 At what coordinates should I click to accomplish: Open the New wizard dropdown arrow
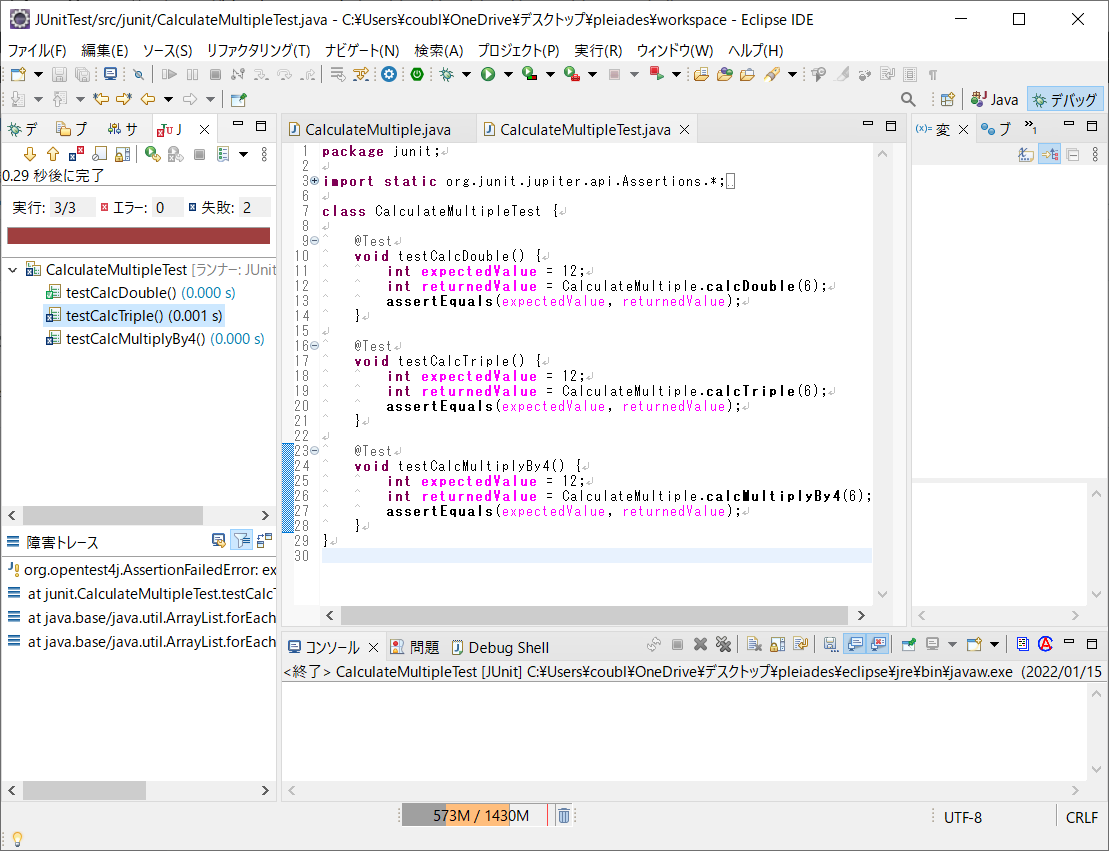(38, 74)
